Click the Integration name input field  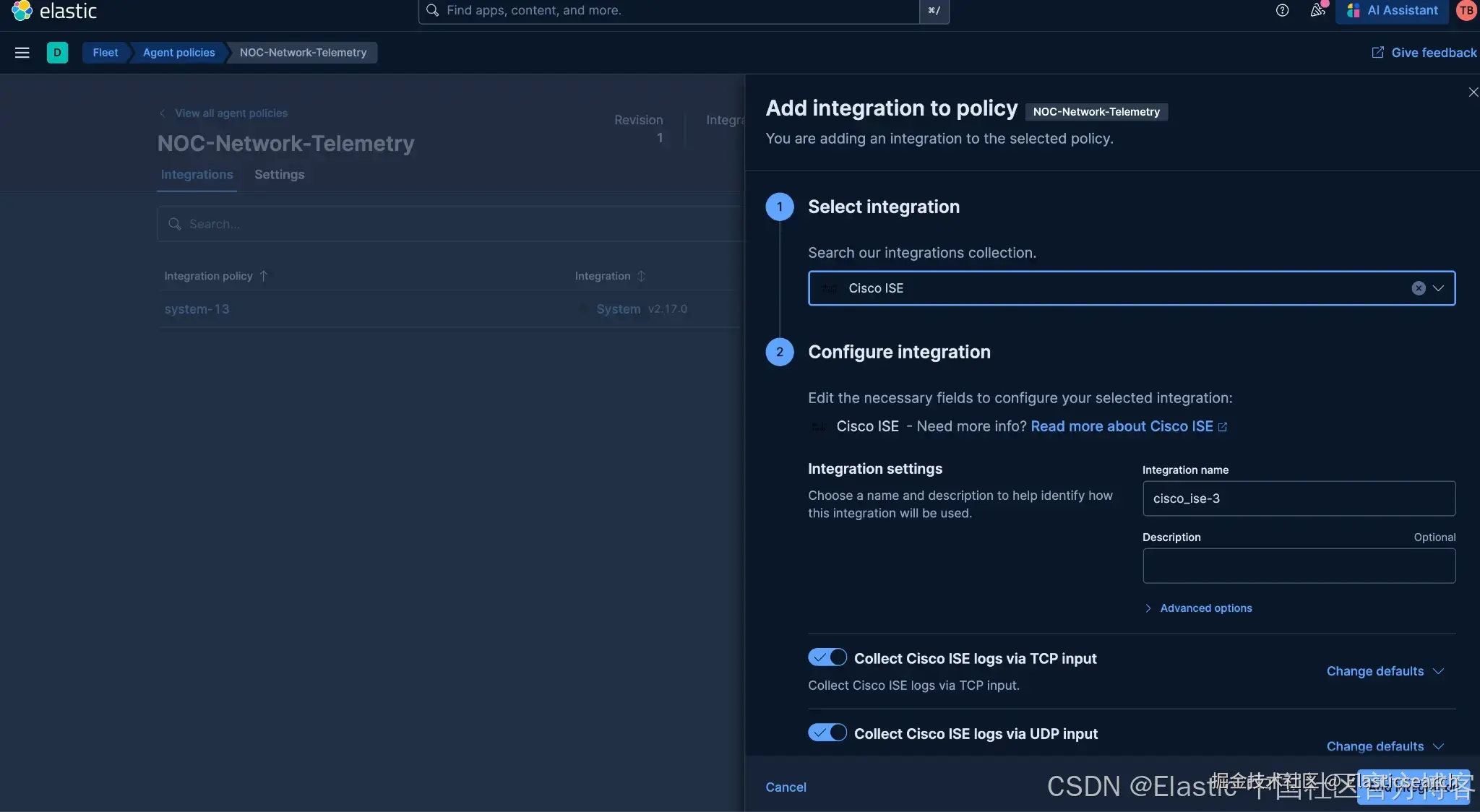(1299, 498)
